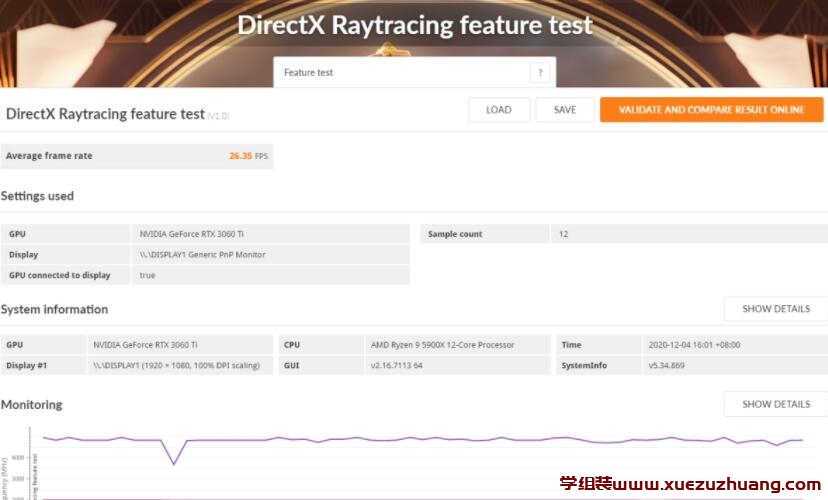Select the Sample count value 12
Viewport: 828px width, 500px height.
point(564,234)
